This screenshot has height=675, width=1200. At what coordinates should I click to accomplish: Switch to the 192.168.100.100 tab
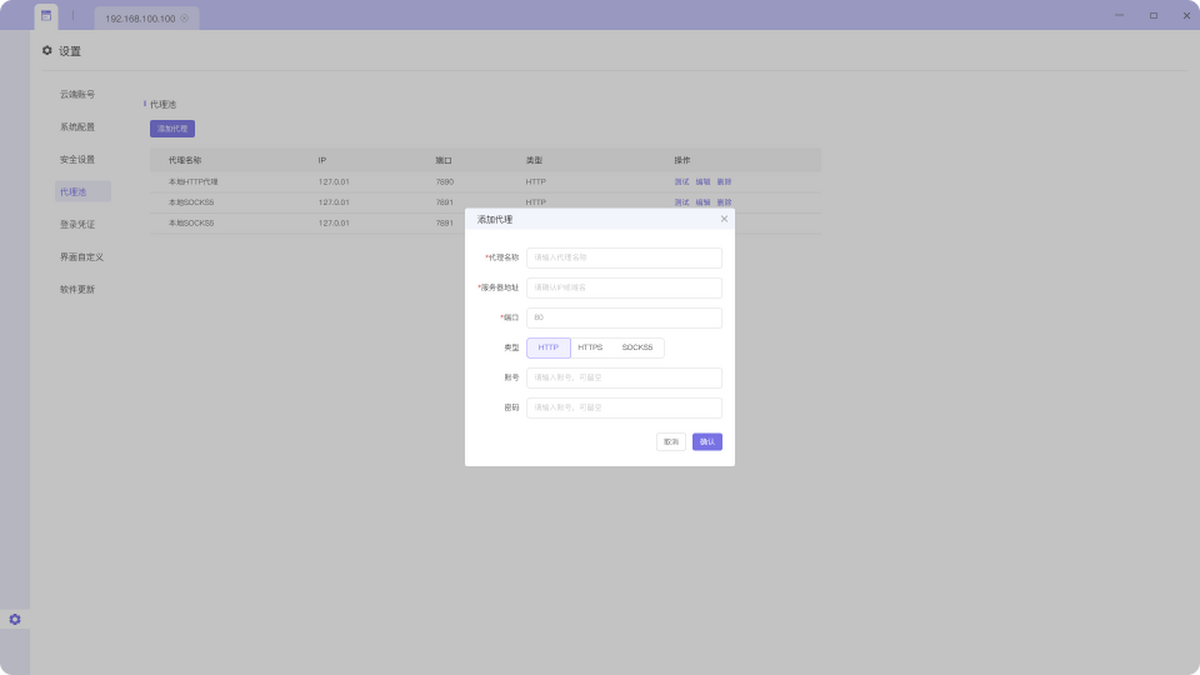(139, 19)
